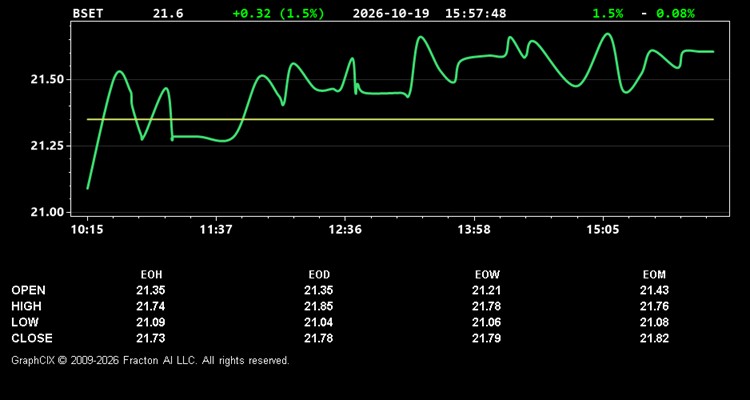This screenshot has height=400, width=750.
Task: Click the 0.08% value at top right
Action: pyautogui.click(x=675, y=13)
